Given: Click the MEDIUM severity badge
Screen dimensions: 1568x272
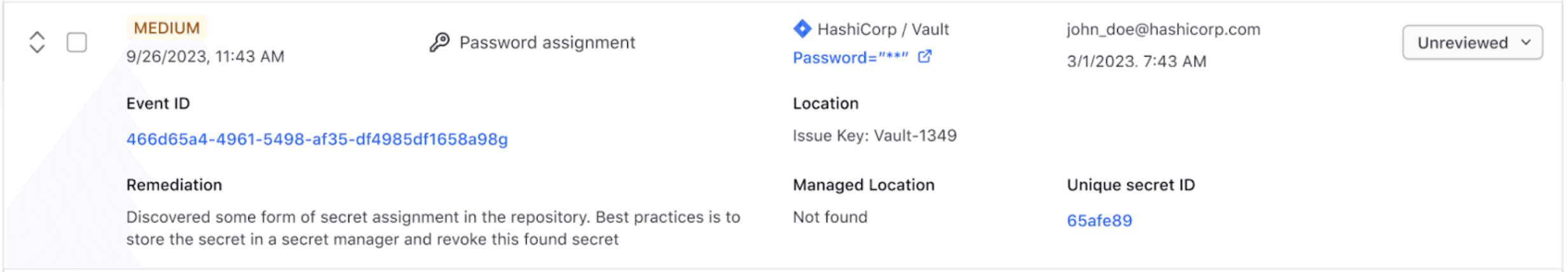Looking at the screenshot, I should pyautogui.click(x=167, y=28).
